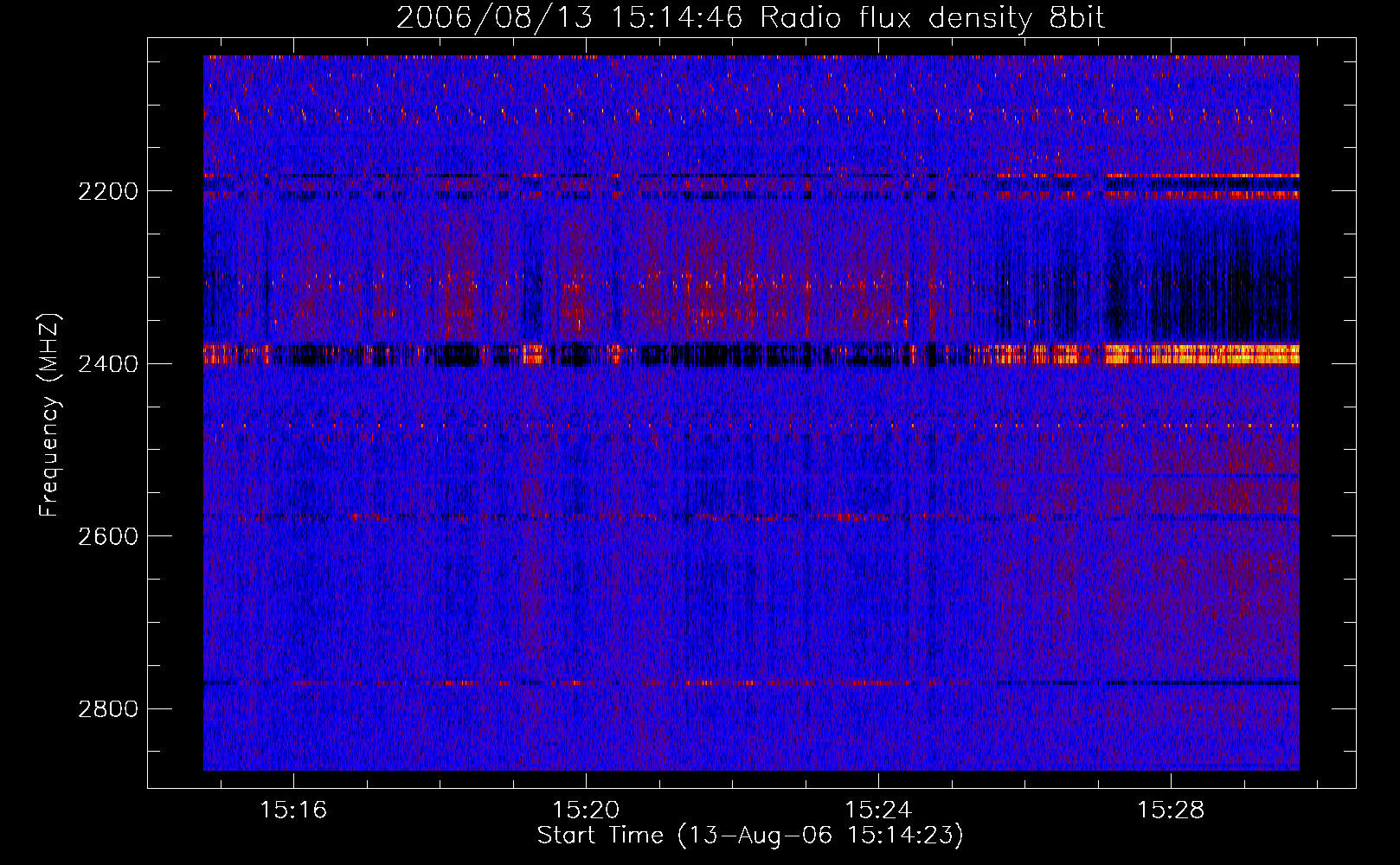Click the 15:24 time tick label

point(878,810)
